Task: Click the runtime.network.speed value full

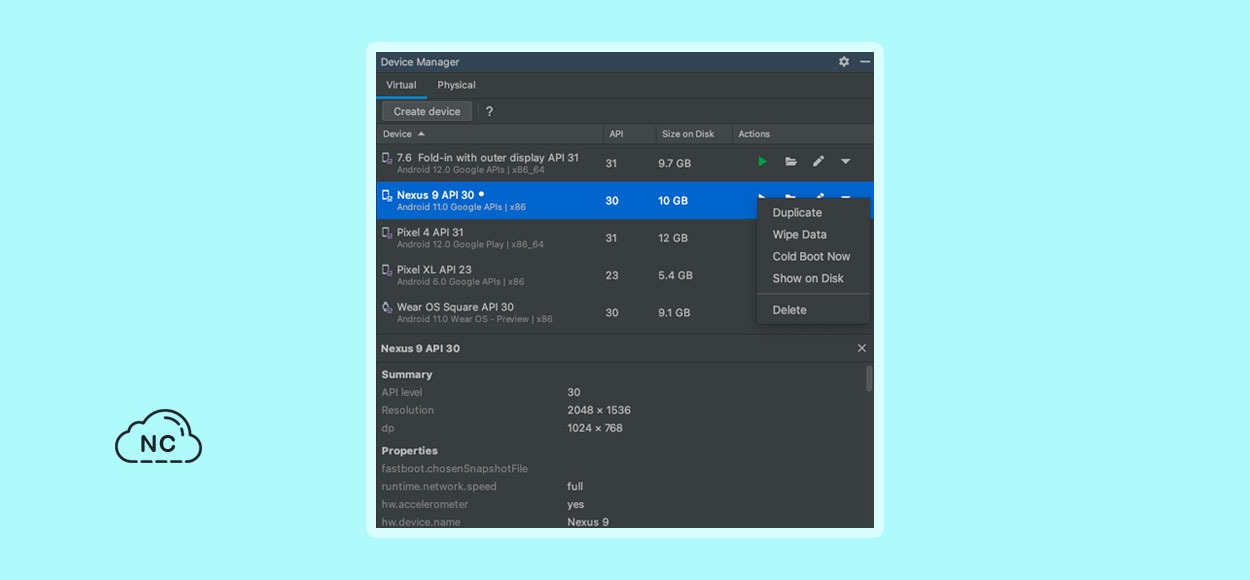Action: click(575, 487)
